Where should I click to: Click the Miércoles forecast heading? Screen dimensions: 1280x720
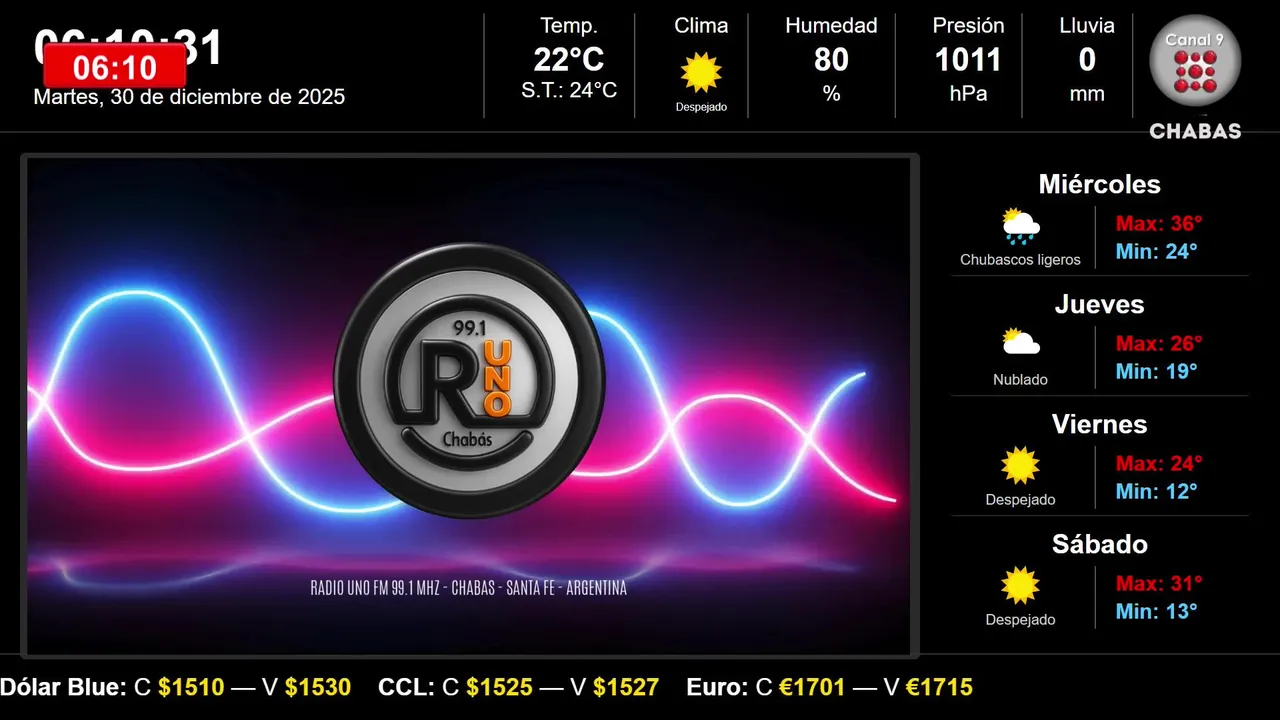tap(1099, 184)
